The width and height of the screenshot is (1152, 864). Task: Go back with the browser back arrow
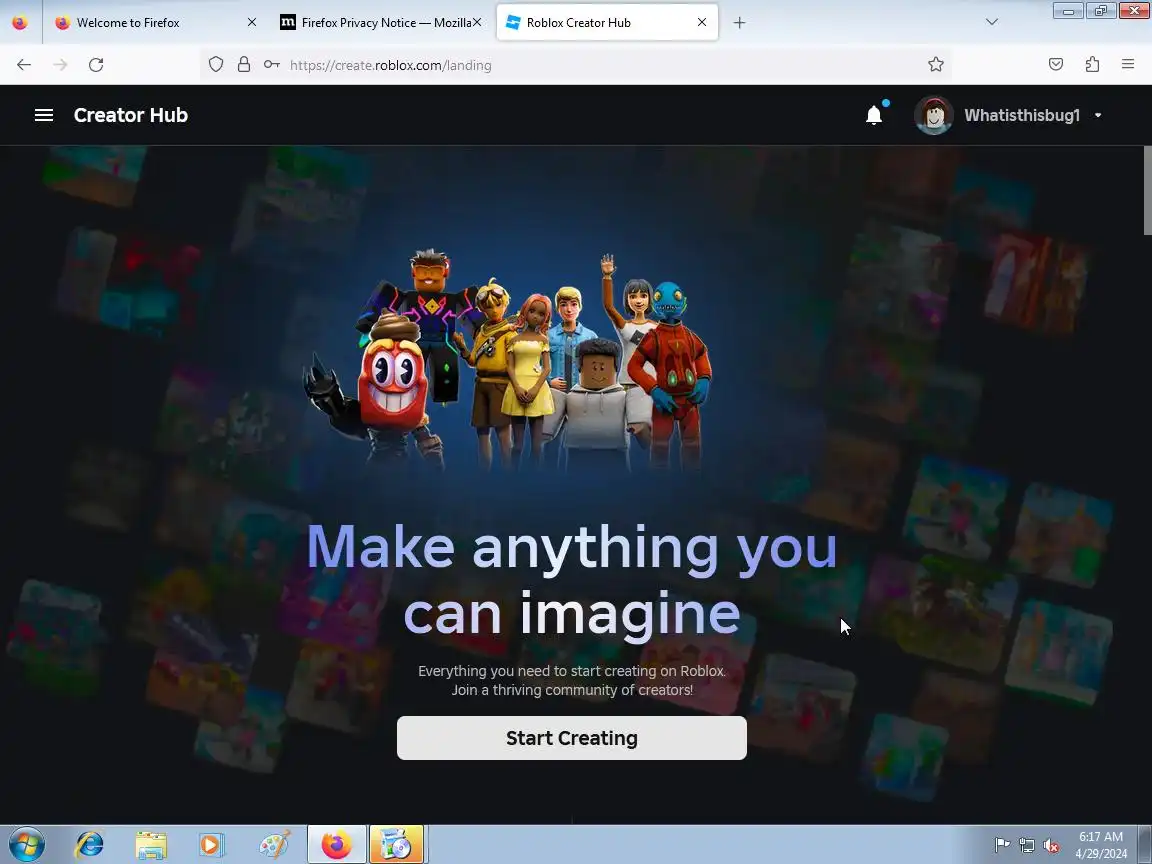(x=24, y=65)
